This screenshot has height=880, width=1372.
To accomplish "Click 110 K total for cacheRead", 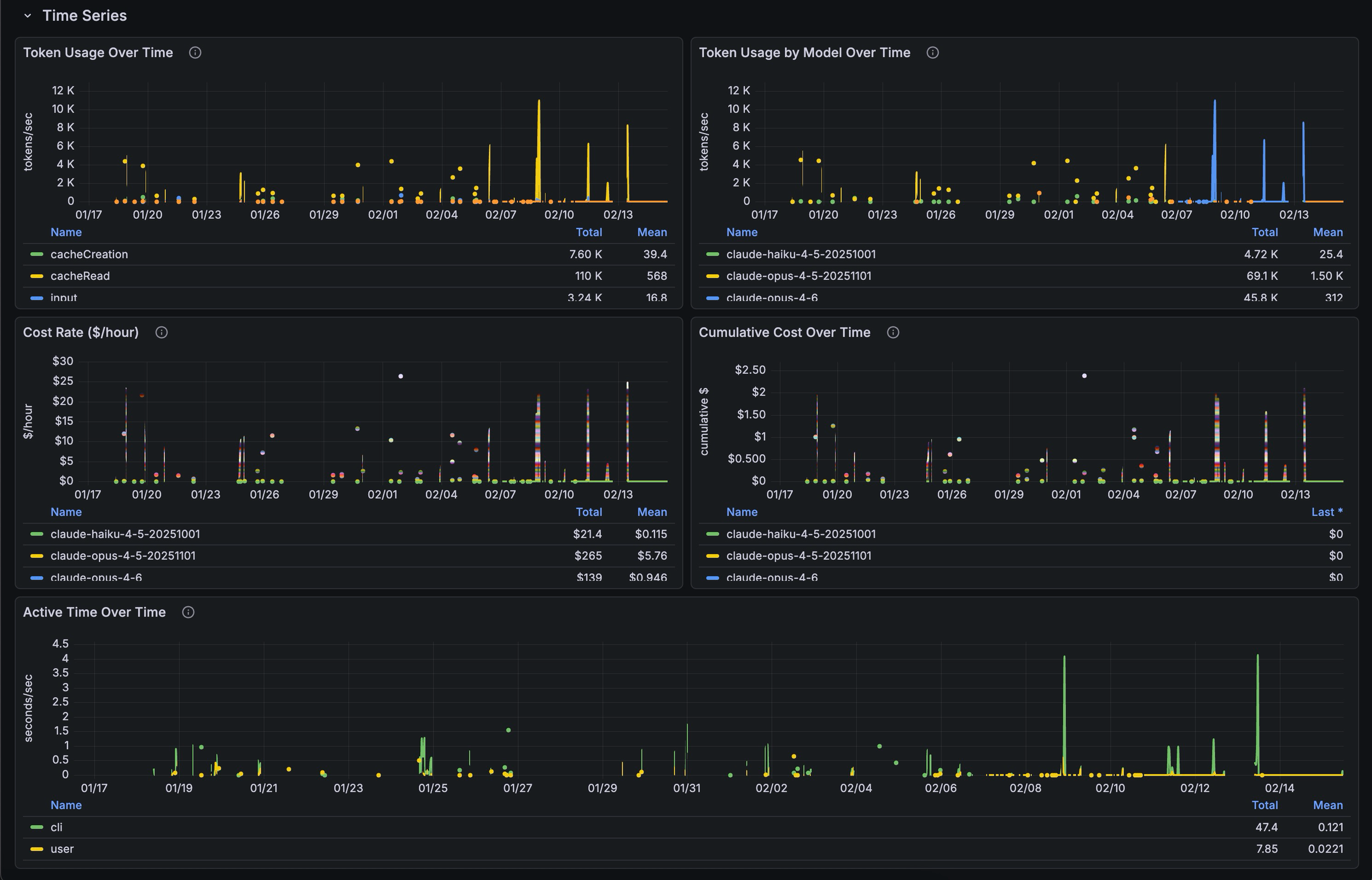I will click(x=588, y=276).
